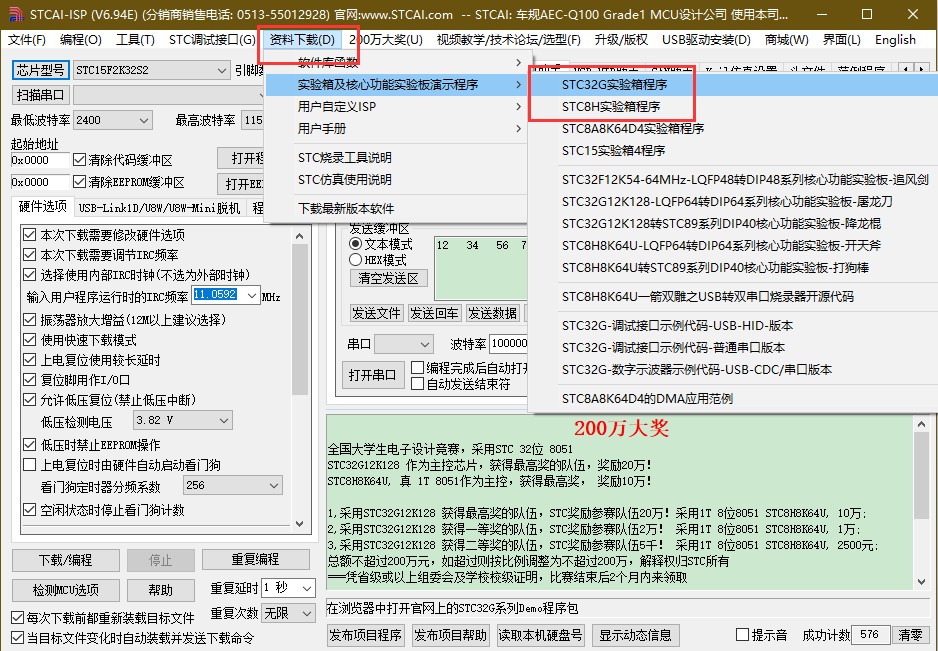Image resolution: width=938 pixels, height=651 pixels.
Task: Open the 工具(T) menu
Action: pos(135,40)
